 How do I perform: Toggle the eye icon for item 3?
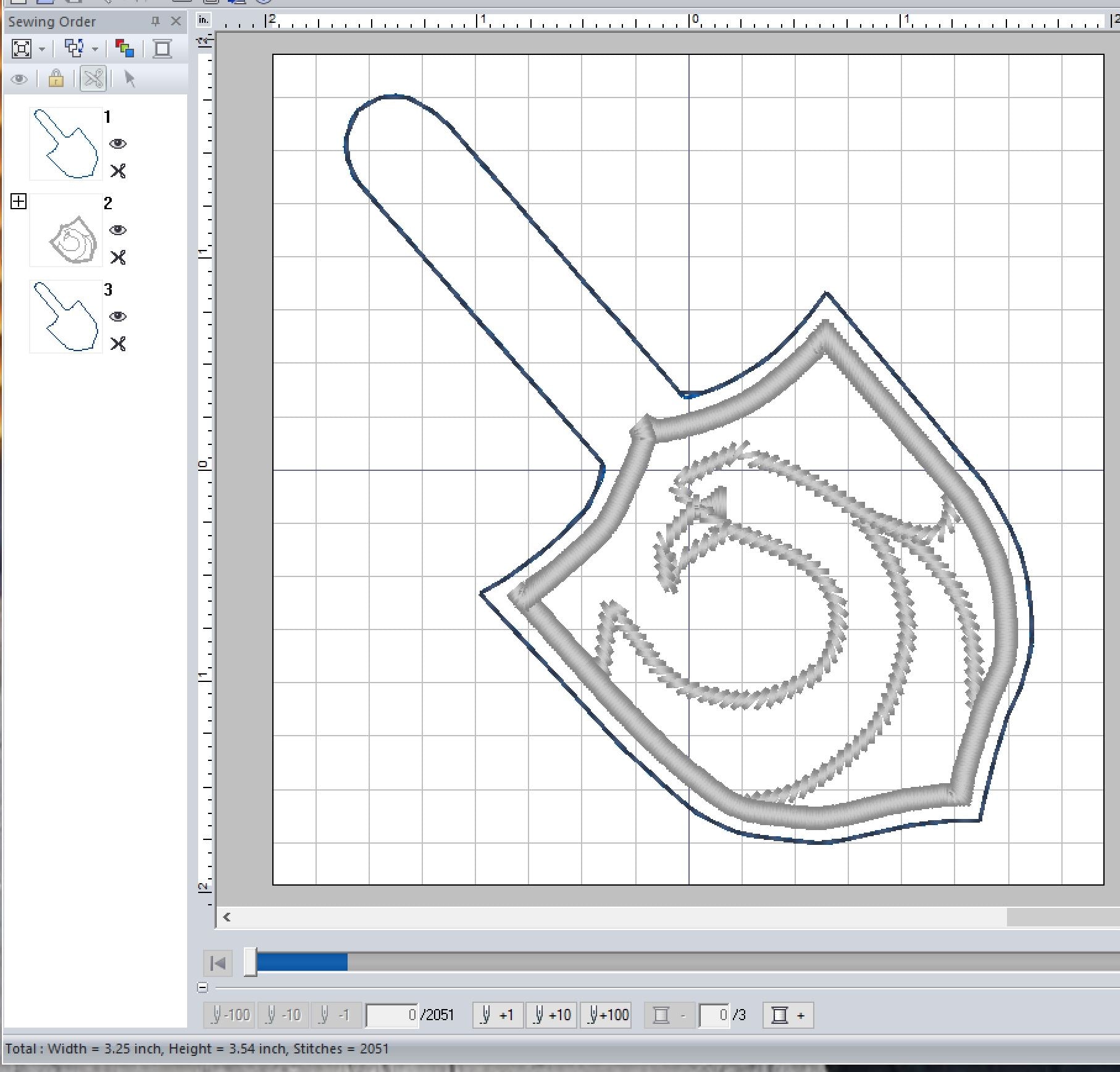118,317
